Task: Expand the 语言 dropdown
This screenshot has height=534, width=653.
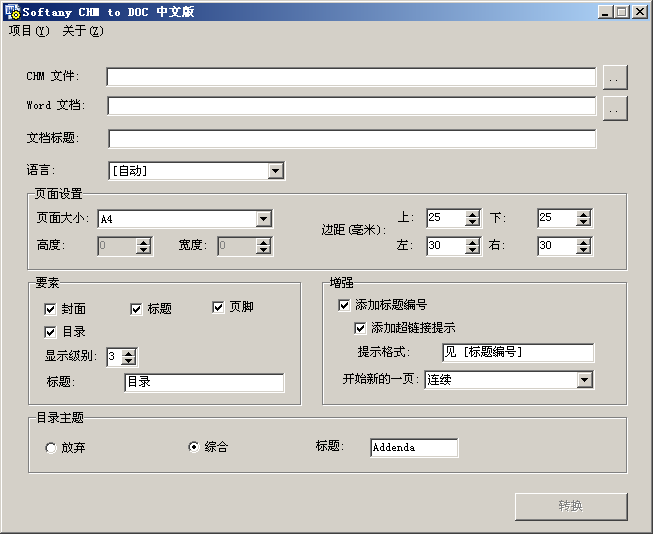Action: pos(276,171)
